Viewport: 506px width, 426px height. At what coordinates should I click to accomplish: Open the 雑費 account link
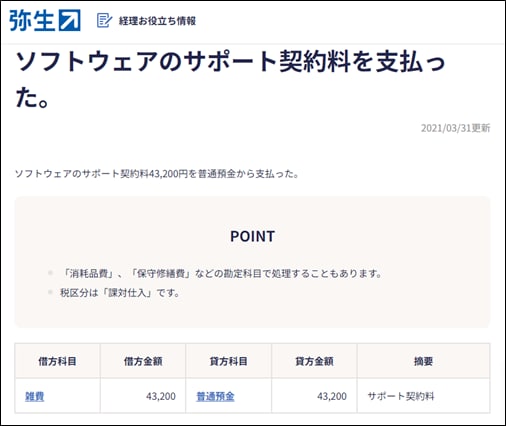click(35, 396)
